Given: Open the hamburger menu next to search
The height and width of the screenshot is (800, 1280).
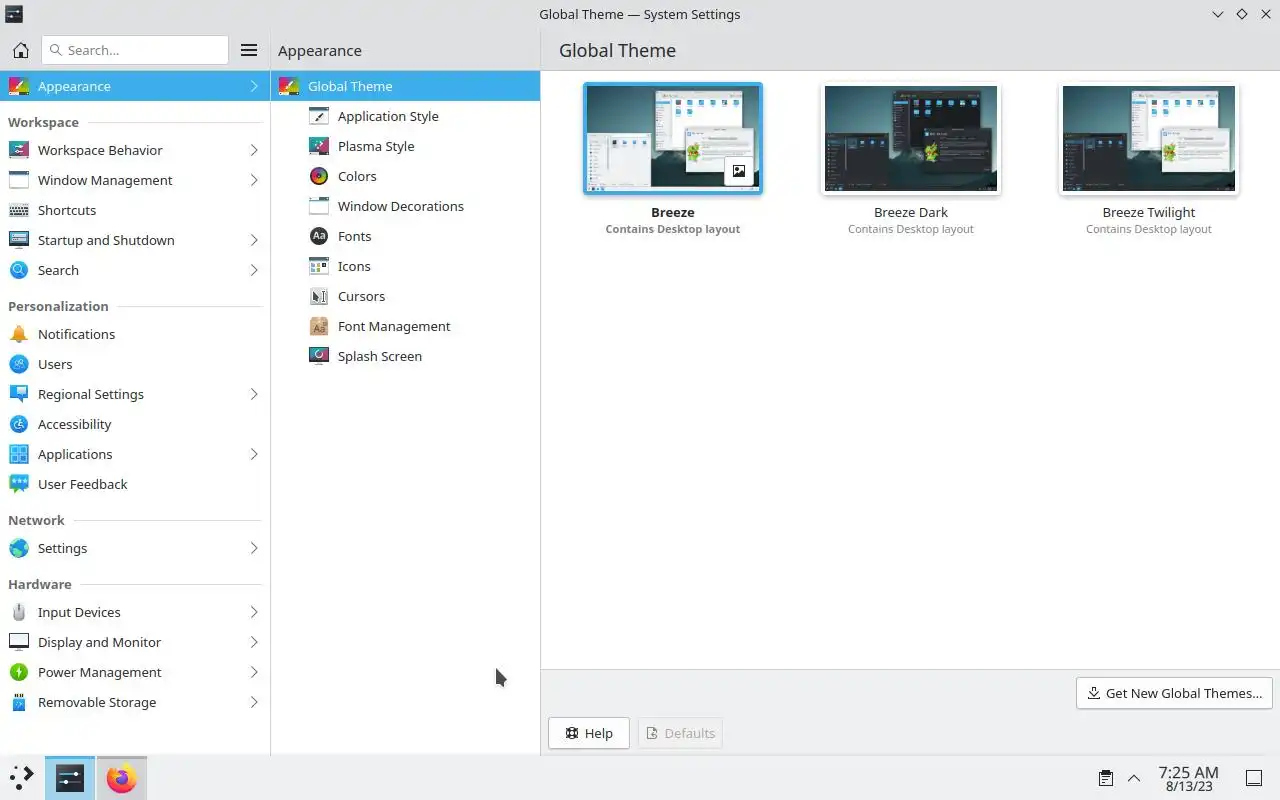Looking at the screenshot, I should [x=249, y=50].
